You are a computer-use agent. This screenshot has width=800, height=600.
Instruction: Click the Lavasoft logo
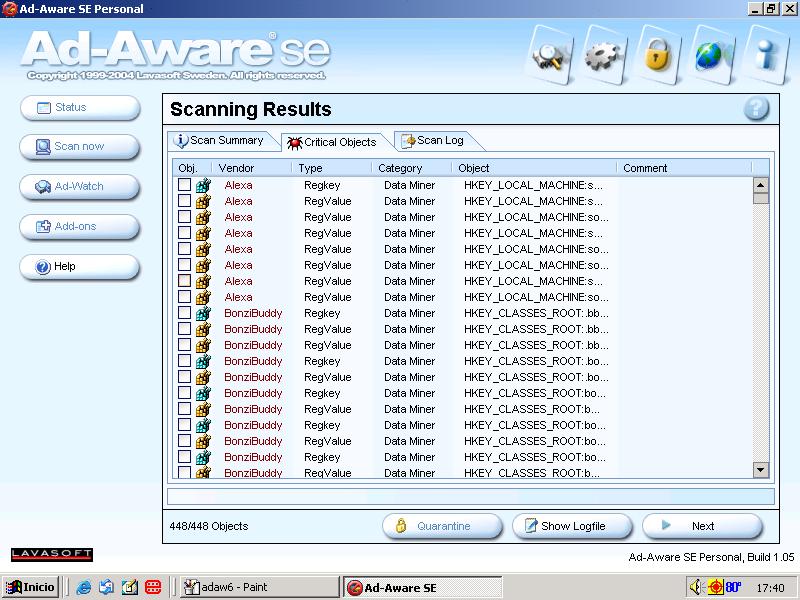(x=52, y=555)
